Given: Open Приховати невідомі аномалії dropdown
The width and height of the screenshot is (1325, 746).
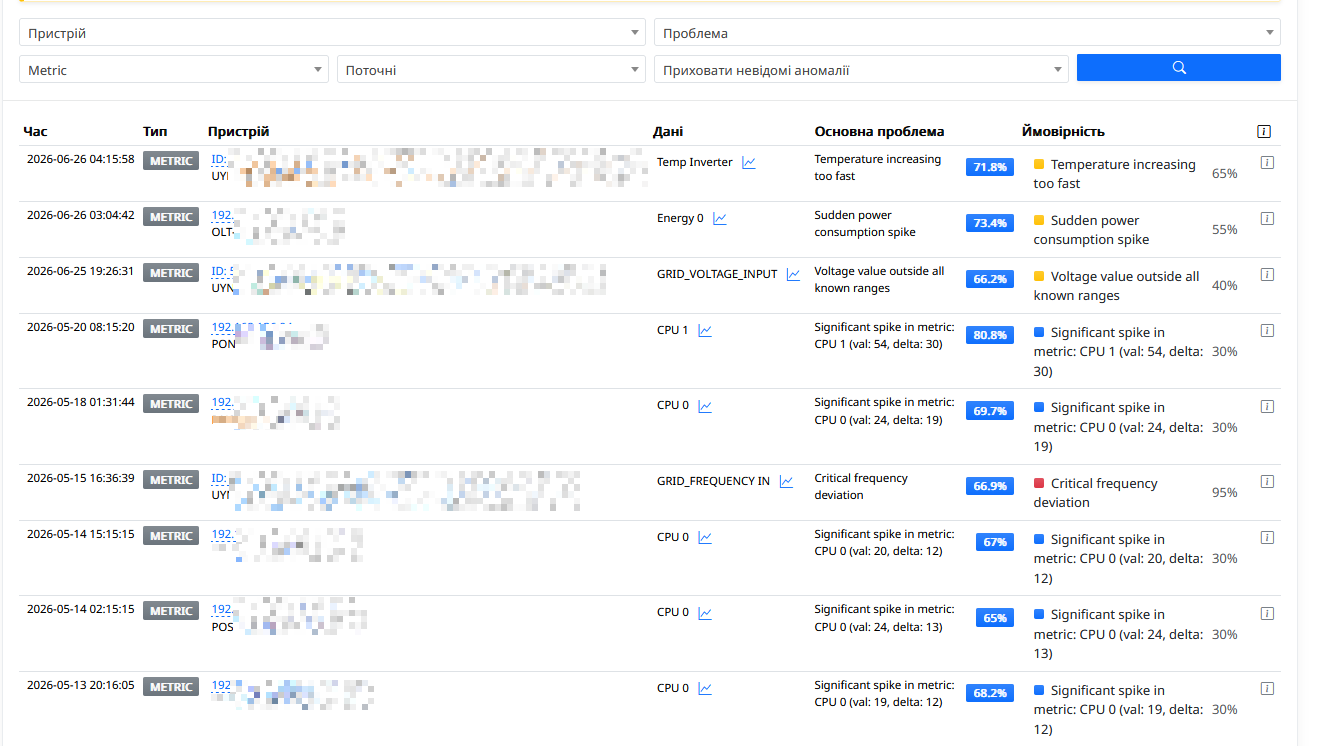Looking at the screenshot, I should pyautogui.click(x=861, y=70).
